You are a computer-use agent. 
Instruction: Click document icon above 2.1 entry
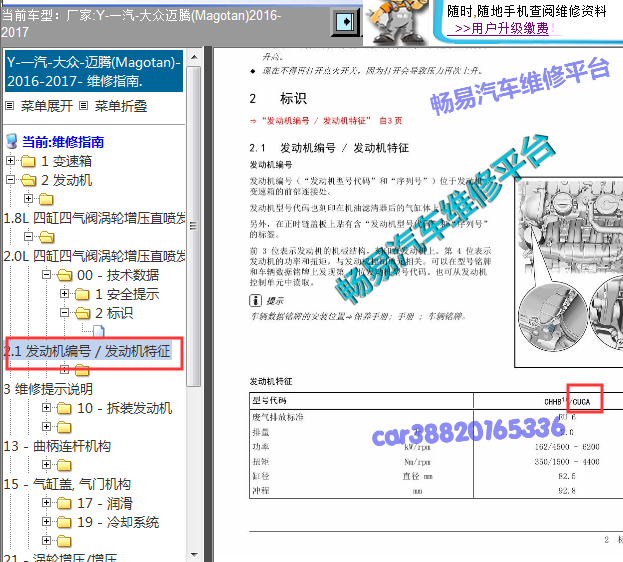tap(99, 331)
